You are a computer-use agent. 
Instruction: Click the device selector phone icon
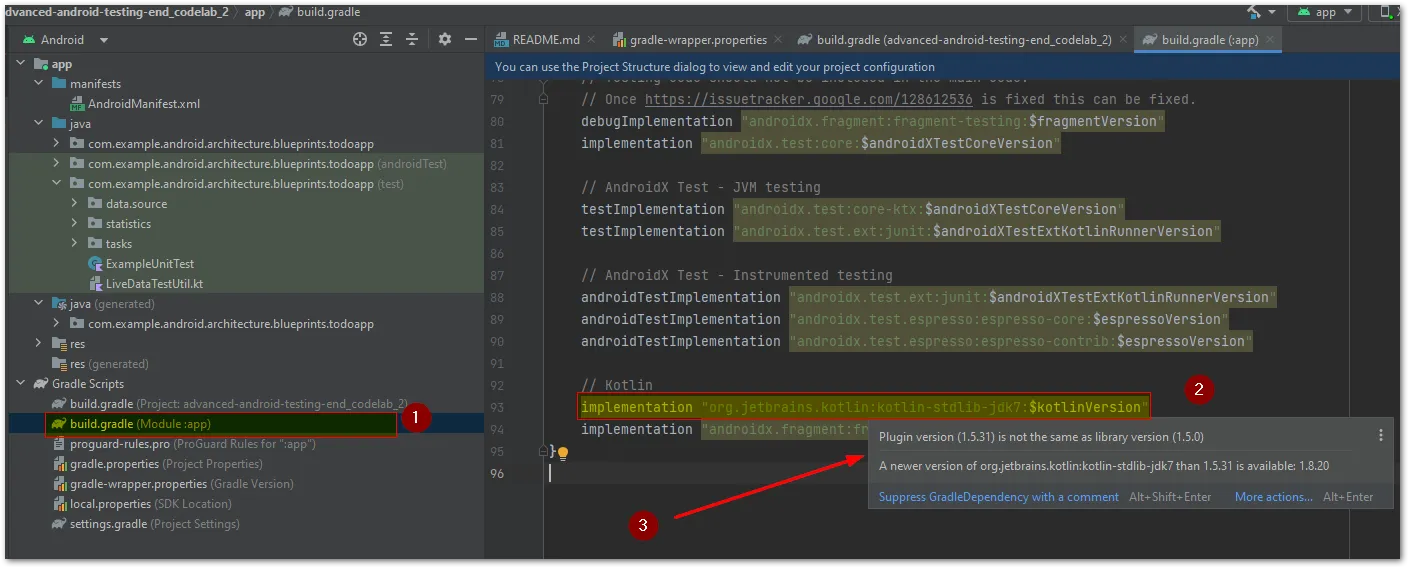[x=1388, y=12]
